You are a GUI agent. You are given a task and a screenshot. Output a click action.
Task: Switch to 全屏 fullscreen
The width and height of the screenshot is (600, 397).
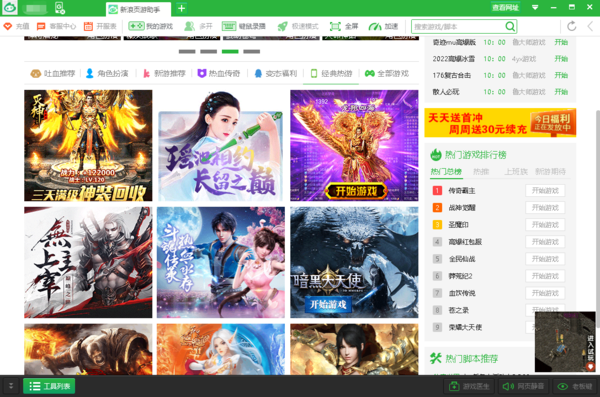click(344, 26)
